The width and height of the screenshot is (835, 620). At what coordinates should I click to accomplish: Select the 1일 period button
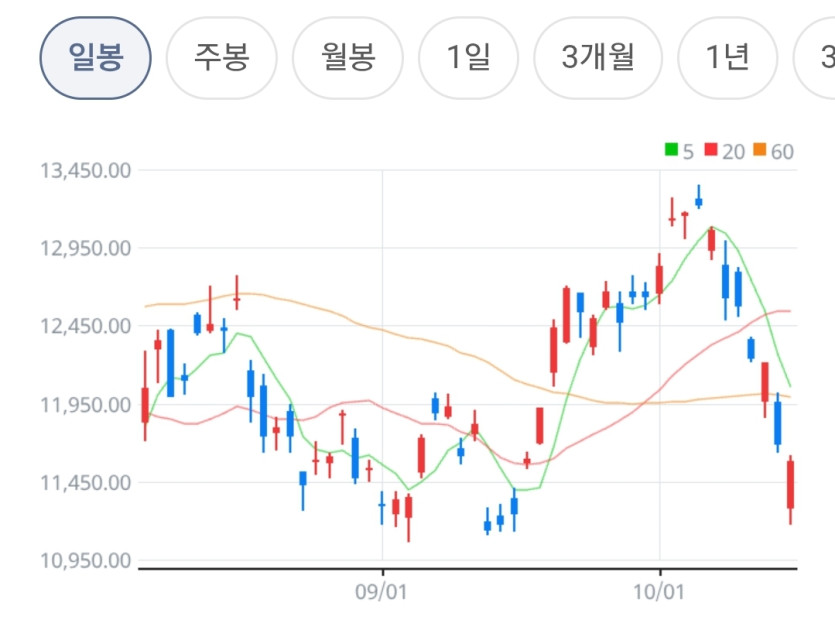coord(469,58)
